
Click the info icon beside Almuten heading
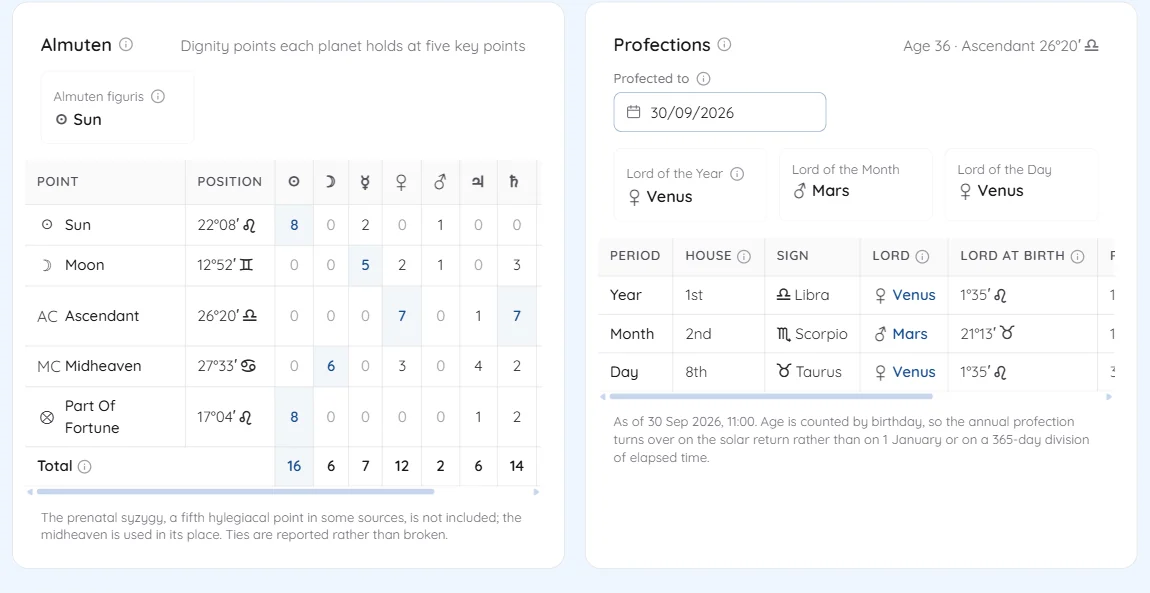click(126, 45)
